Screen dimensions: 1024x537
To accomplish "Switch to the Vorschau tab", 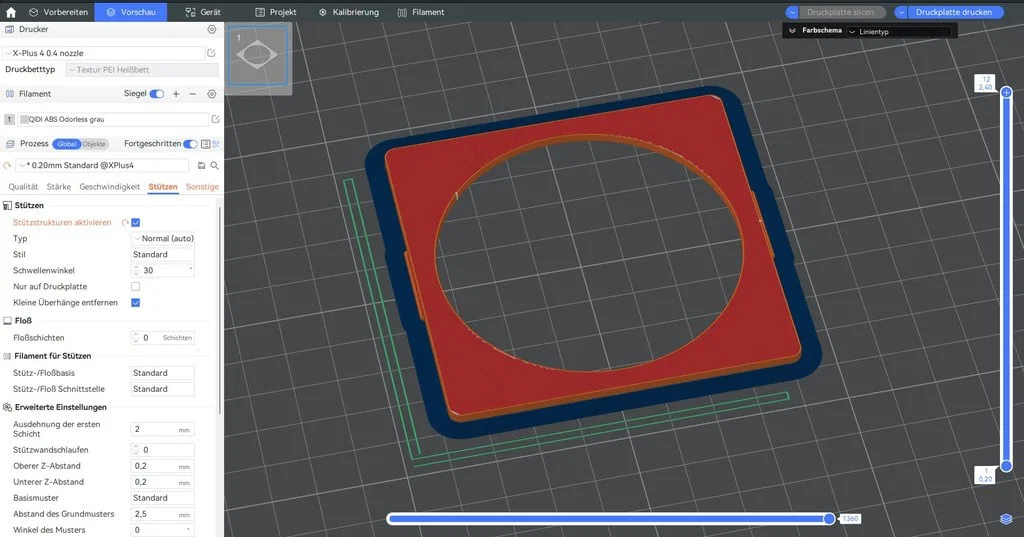I will (131, 12).
